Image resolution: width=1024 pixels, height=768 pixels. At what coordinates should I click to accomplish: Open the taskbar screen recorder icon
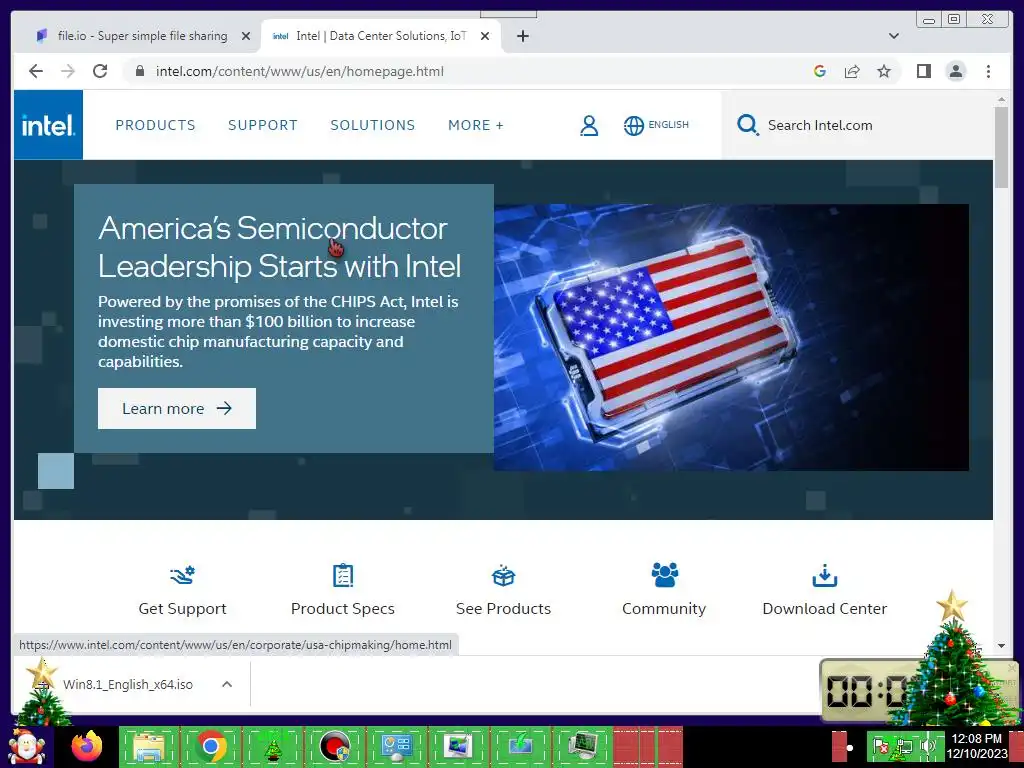334,746
